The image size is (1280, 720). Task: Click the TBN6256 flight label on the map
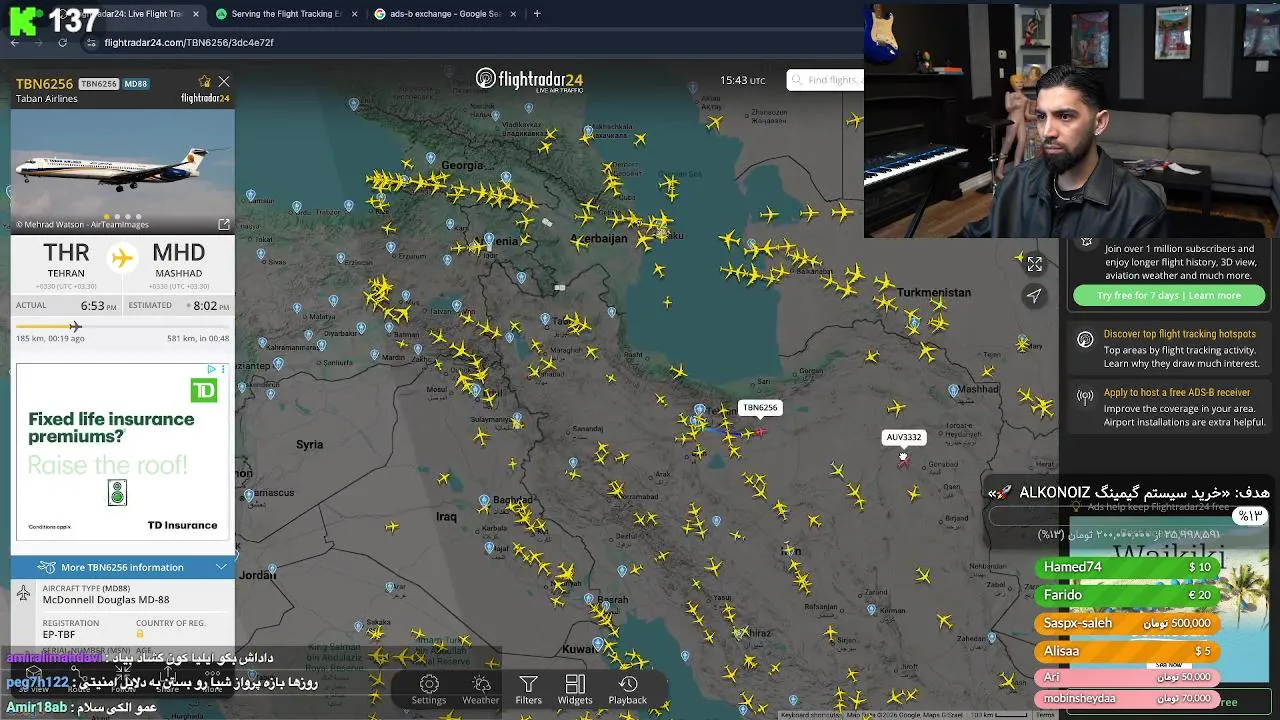coord(760,408)
